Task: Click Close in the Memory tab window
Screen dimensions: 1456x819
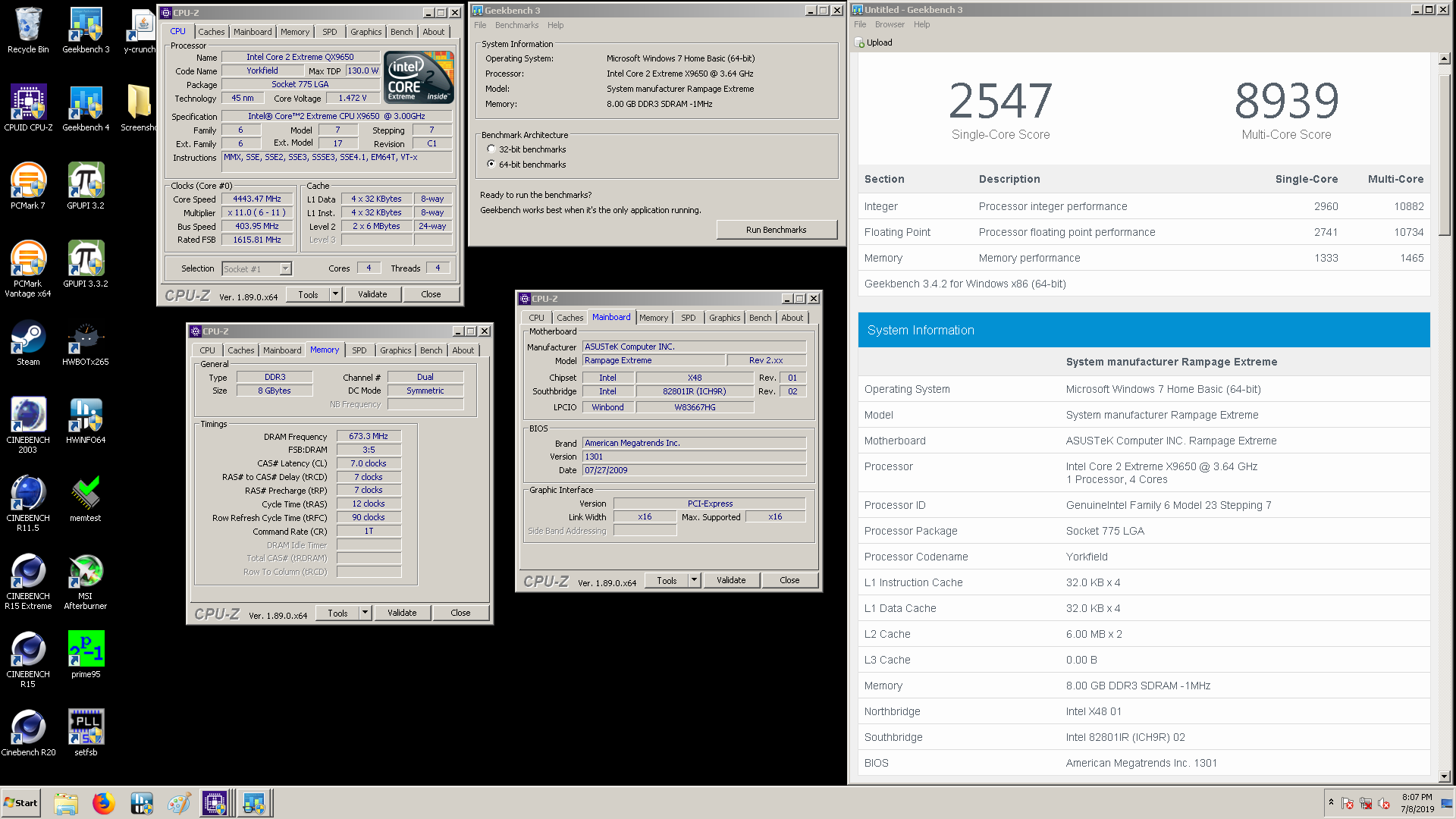Action: pyautogui.click(x=460, y=613)
